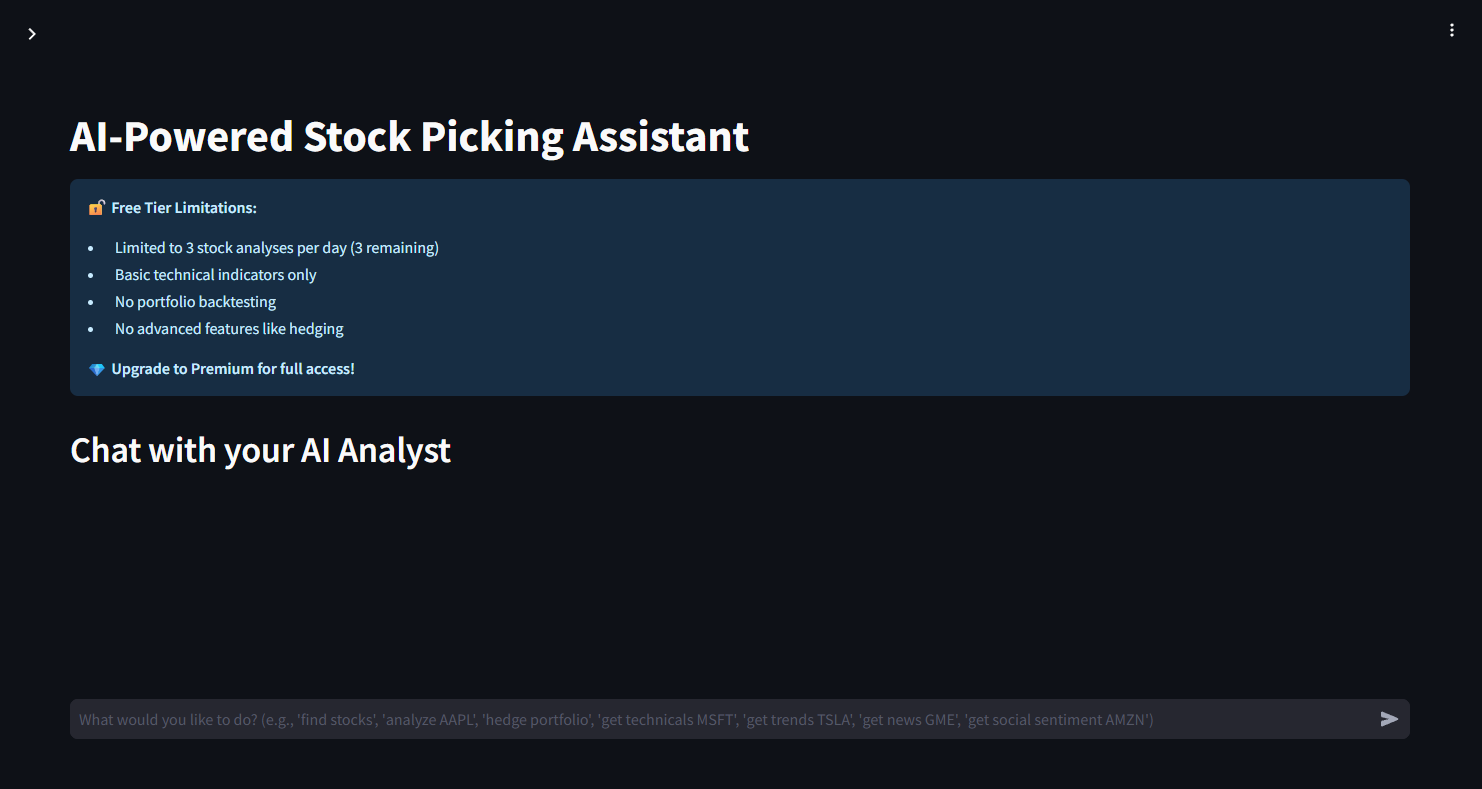
Task: Click the 'AI-Powered Stock Picking Assistant' title
Action: [x=409, y=136]
